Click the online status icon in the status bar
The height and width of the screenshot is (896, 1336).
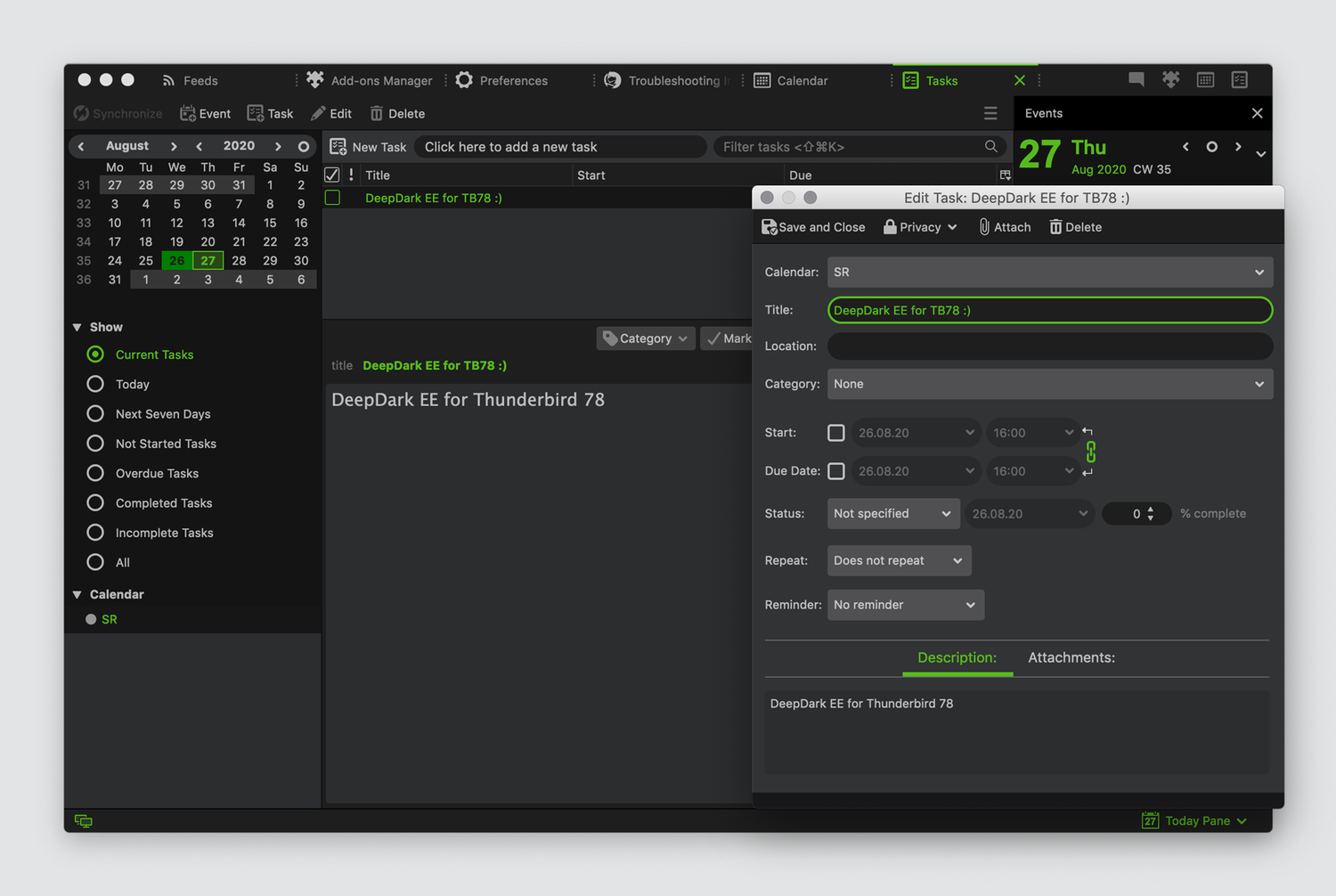pos(84,821)
